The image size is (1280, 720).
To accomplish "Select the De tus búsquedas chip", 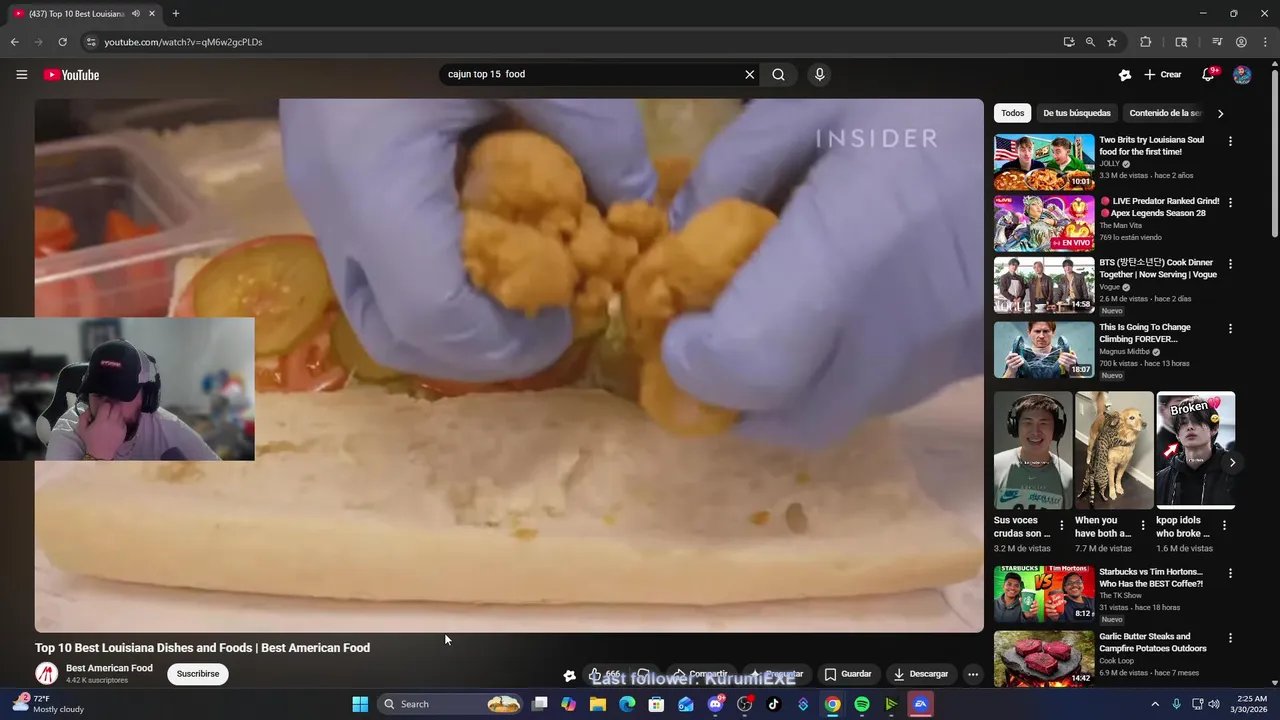I will [x=1077, y=113].
